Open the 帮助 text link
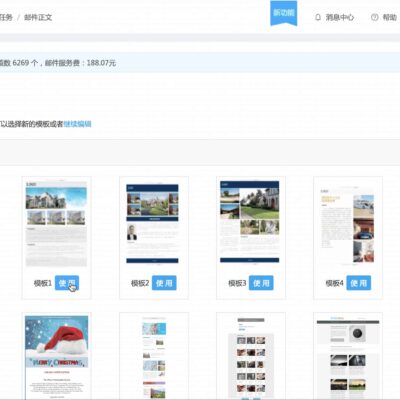 389,17
